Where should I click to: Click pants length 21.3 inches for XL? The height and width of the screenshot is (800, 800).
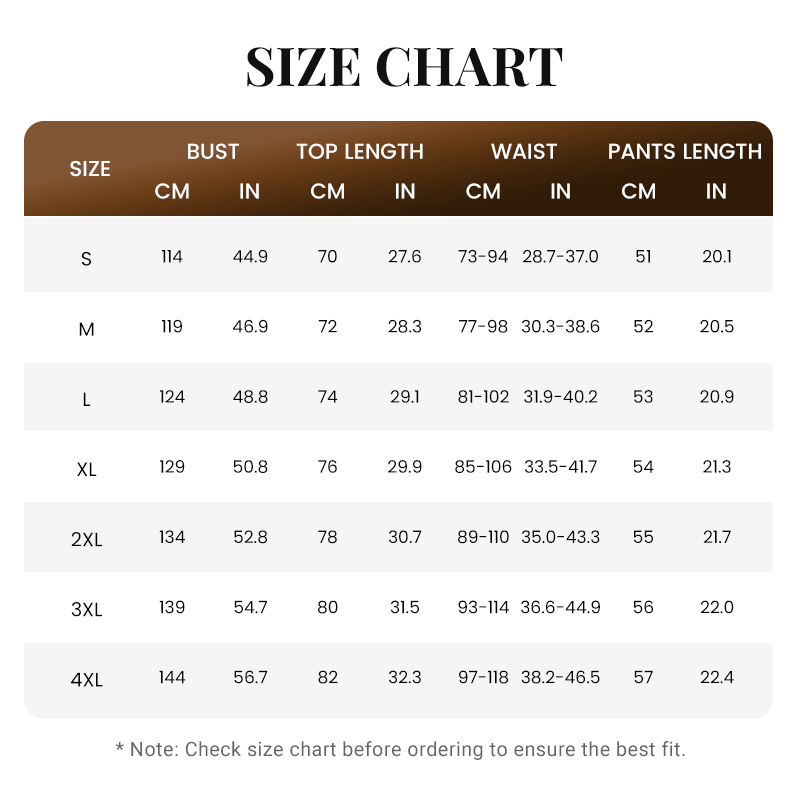click(716, 466)
